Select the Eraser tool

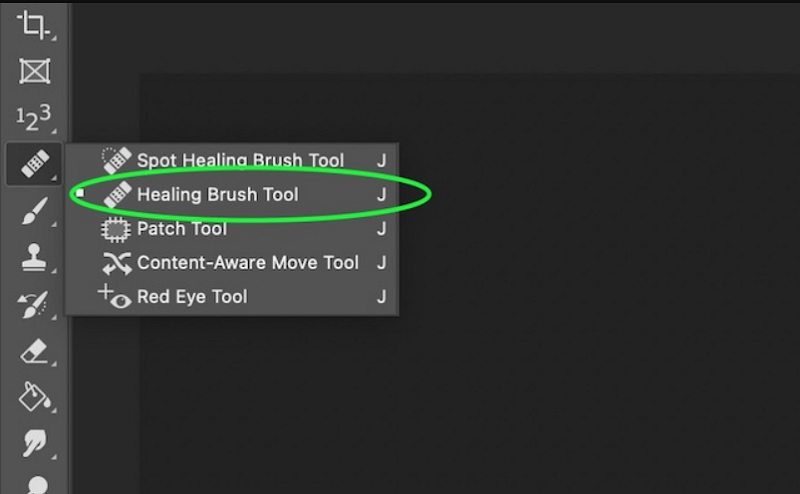pos(35,351)
